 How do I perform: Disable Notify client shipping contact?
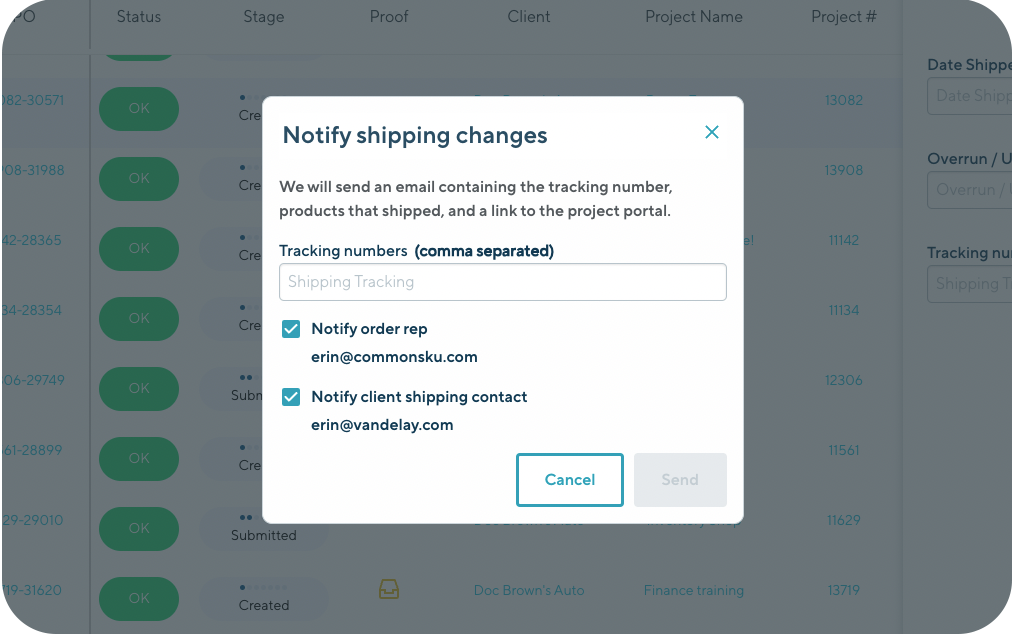(x=290, y=397)
